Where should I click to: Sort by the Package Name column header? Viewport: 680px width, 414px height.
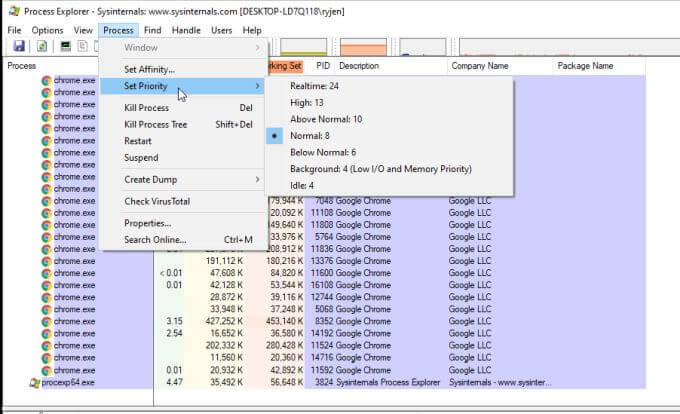point(585,66)
